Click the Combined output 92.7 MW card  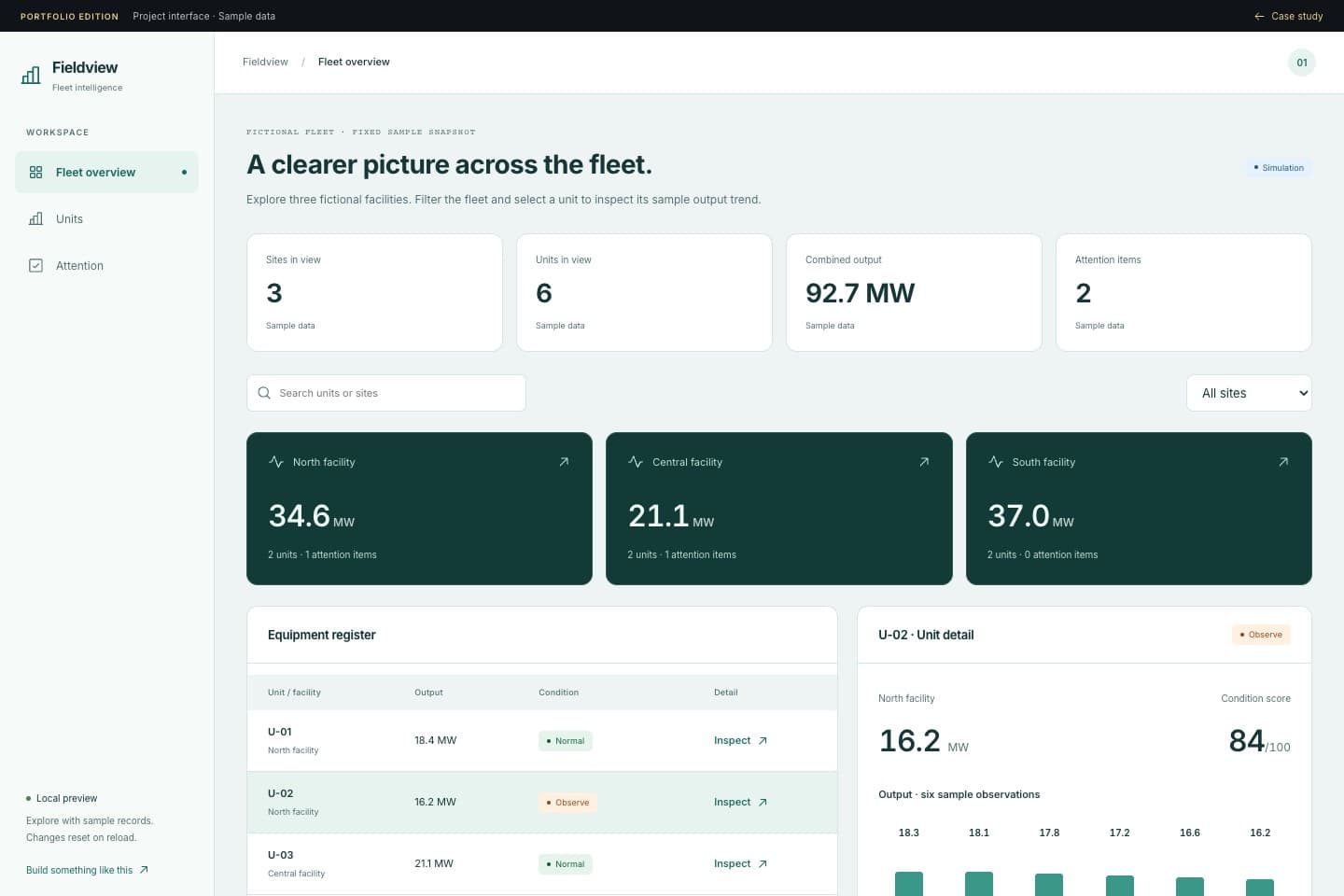(x=914, y=292)
